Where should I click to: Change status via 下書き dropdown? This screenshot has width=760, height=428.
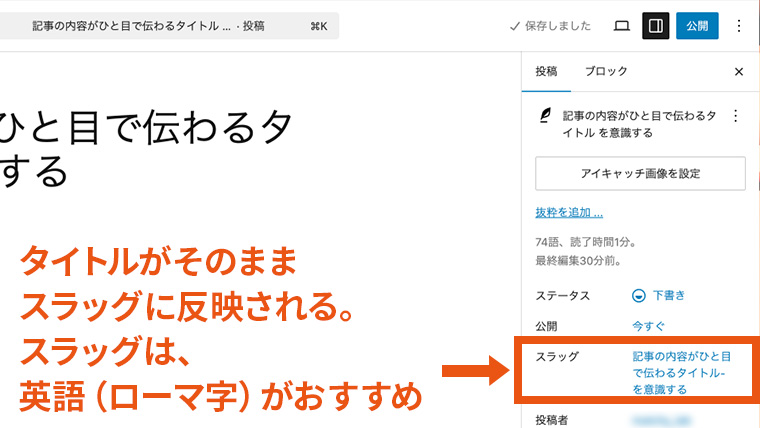pos(659,295)
